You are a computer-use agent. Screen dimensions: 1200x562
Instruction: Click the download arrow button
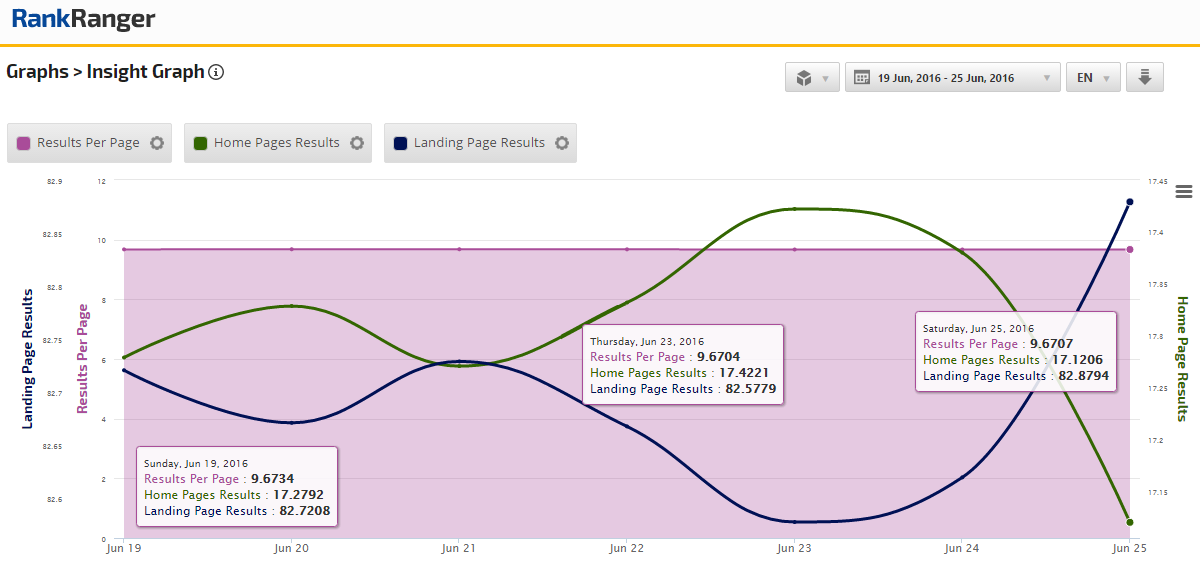click(x=1145, y=78)
